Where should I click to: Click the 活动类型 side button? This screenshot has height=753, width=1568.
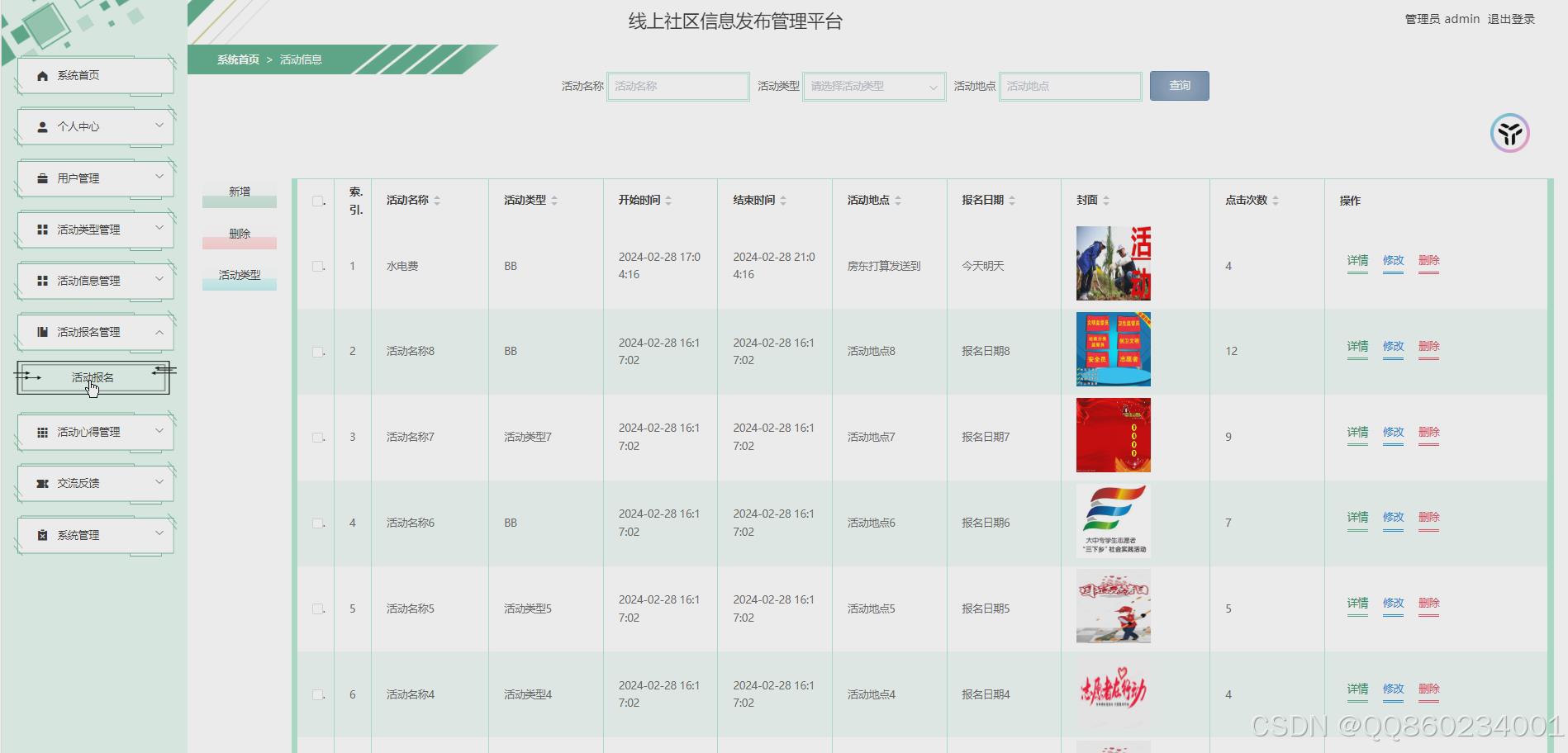click(x=240, y=276)
